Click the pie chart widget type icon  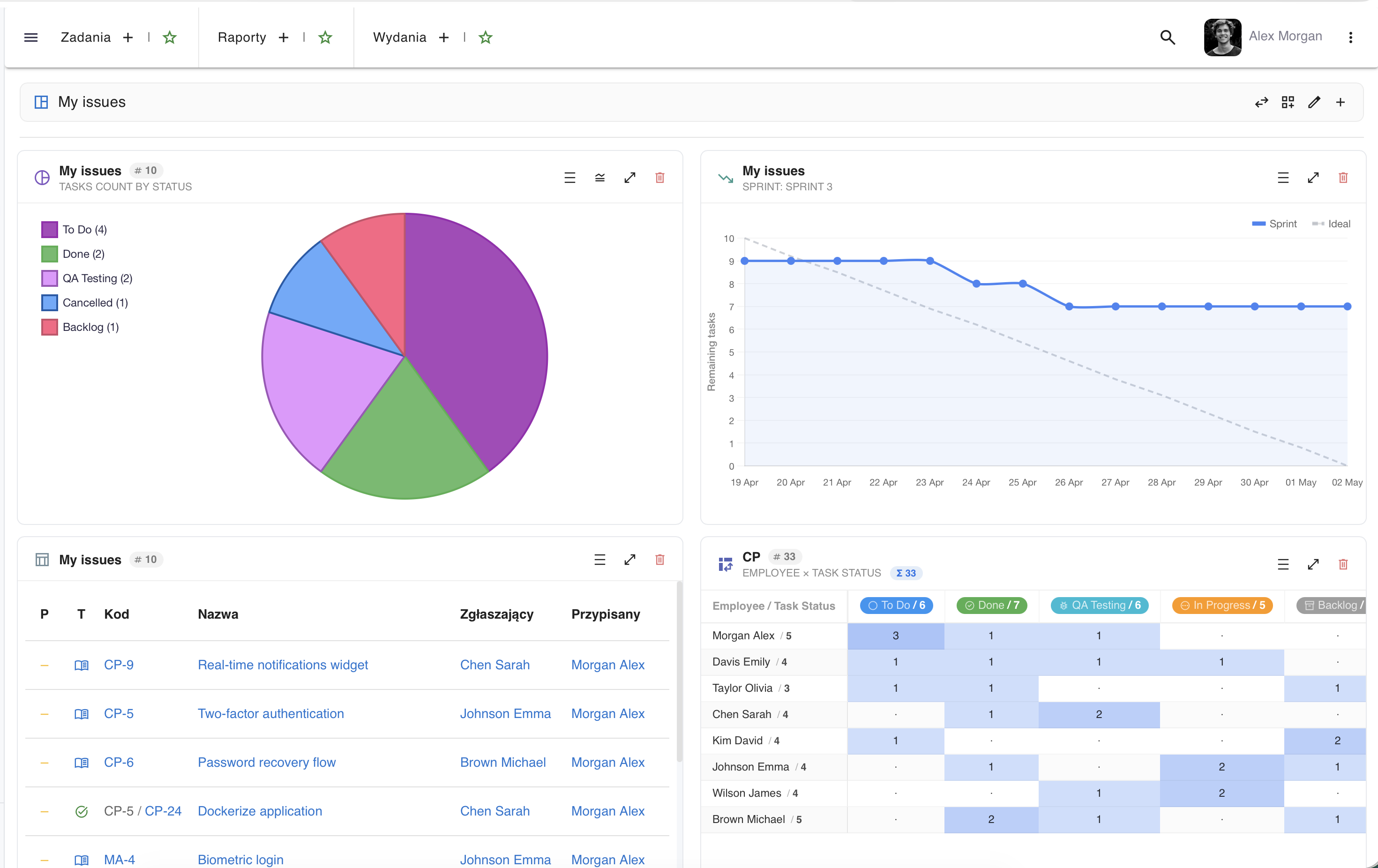[x=42, y=178]
